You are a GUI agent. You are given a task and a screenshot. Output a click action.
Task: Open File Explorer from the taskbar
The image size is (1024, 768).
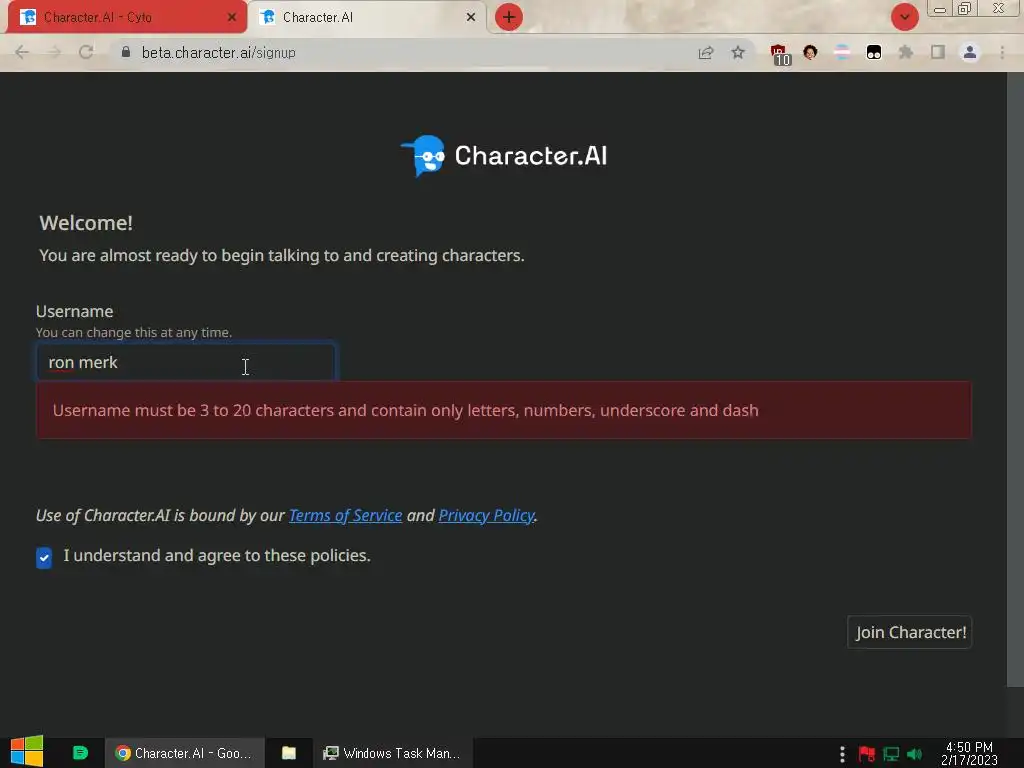pos(289,753)
